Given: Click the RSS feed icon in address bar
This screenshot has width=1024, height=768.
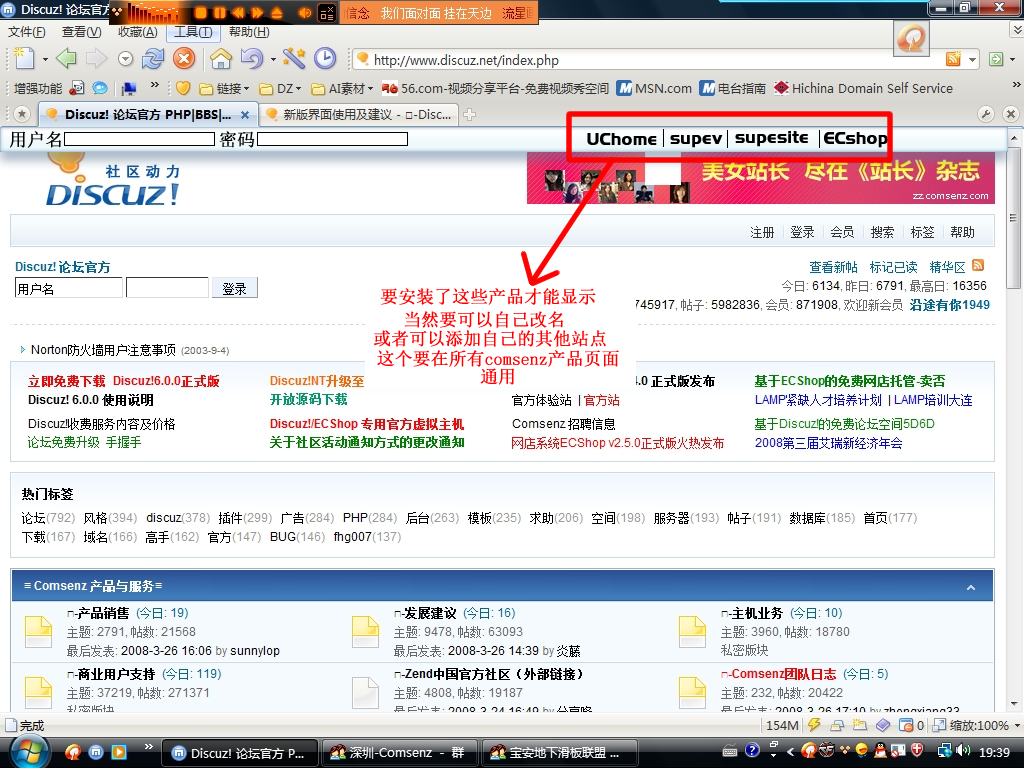Looking at the screenshot, I should click(953, 59).
